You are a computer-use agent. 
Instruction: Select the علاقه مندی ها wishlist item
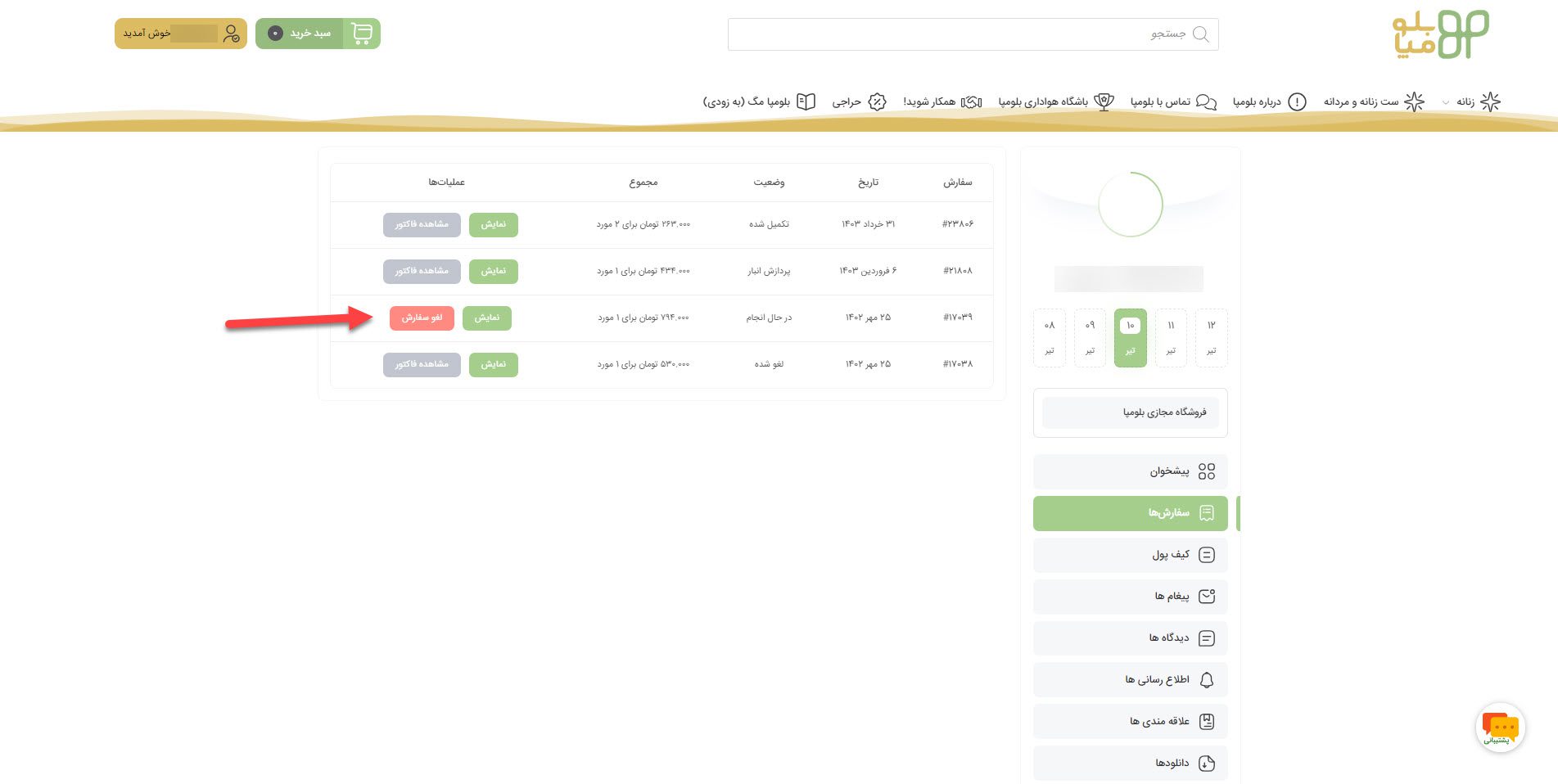click(1130, 722)
